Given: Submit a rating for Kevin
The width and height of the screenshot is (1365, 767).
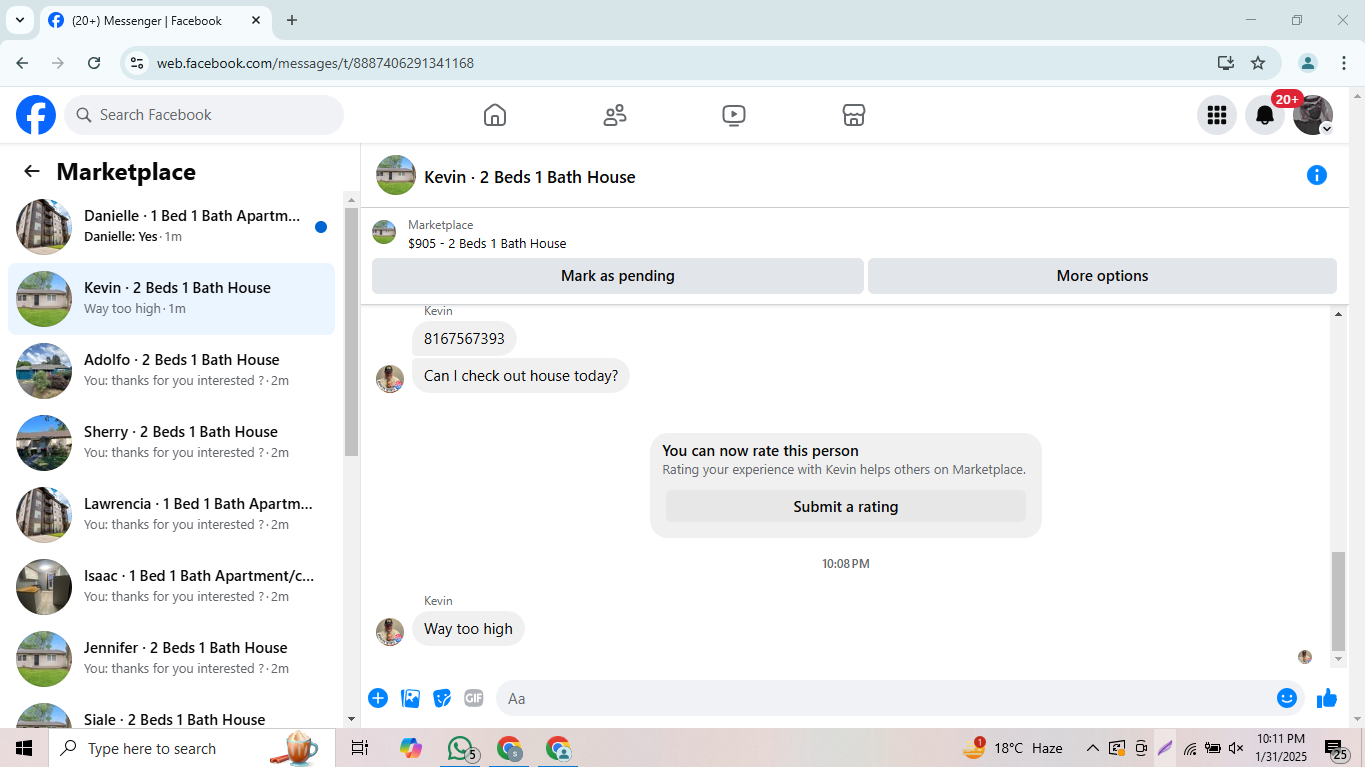Looking at the screenshot, I should (846, 507).
